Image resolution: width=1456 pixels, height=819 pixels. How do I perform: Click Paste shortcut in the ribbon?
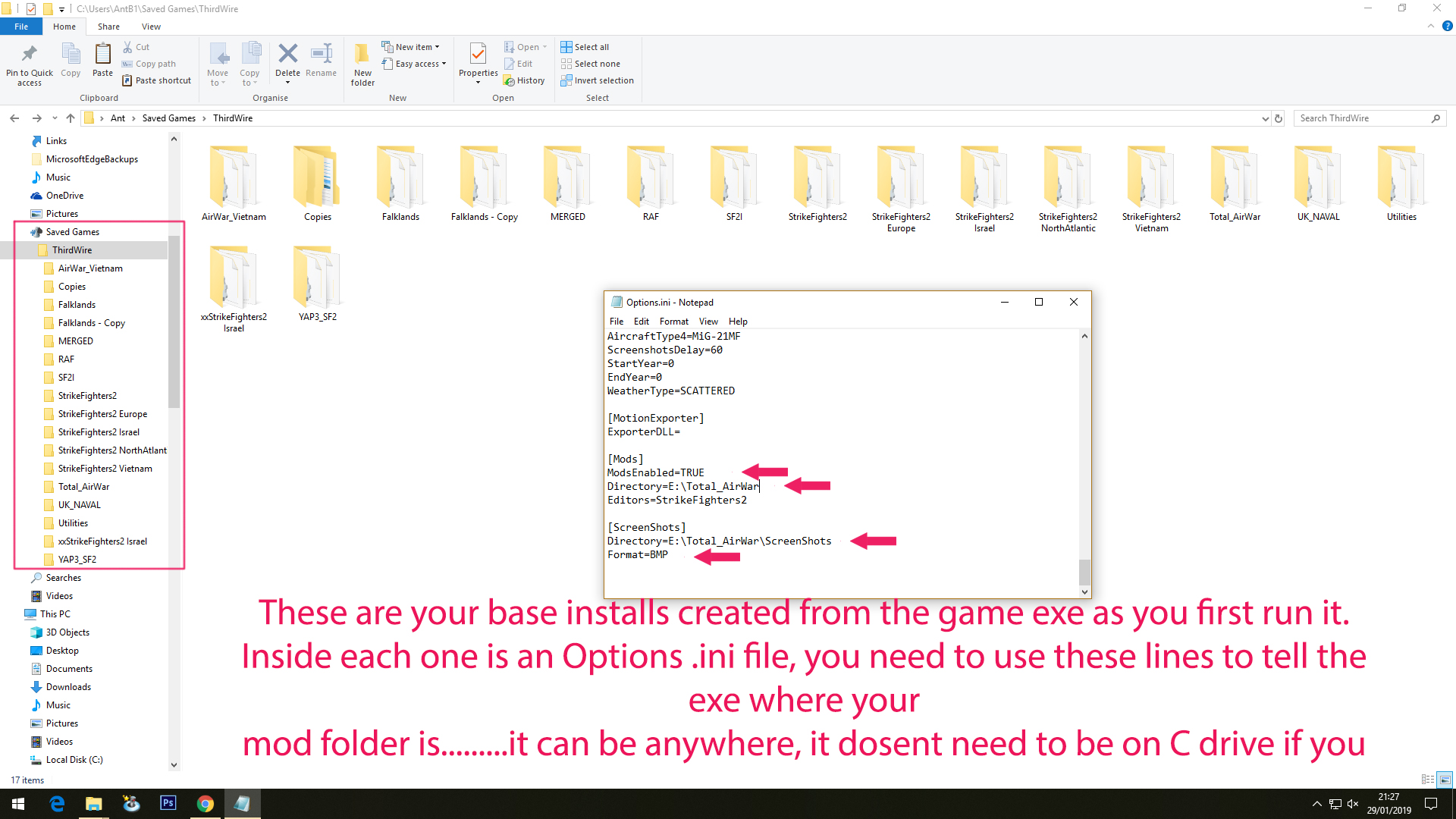(157, 80)
